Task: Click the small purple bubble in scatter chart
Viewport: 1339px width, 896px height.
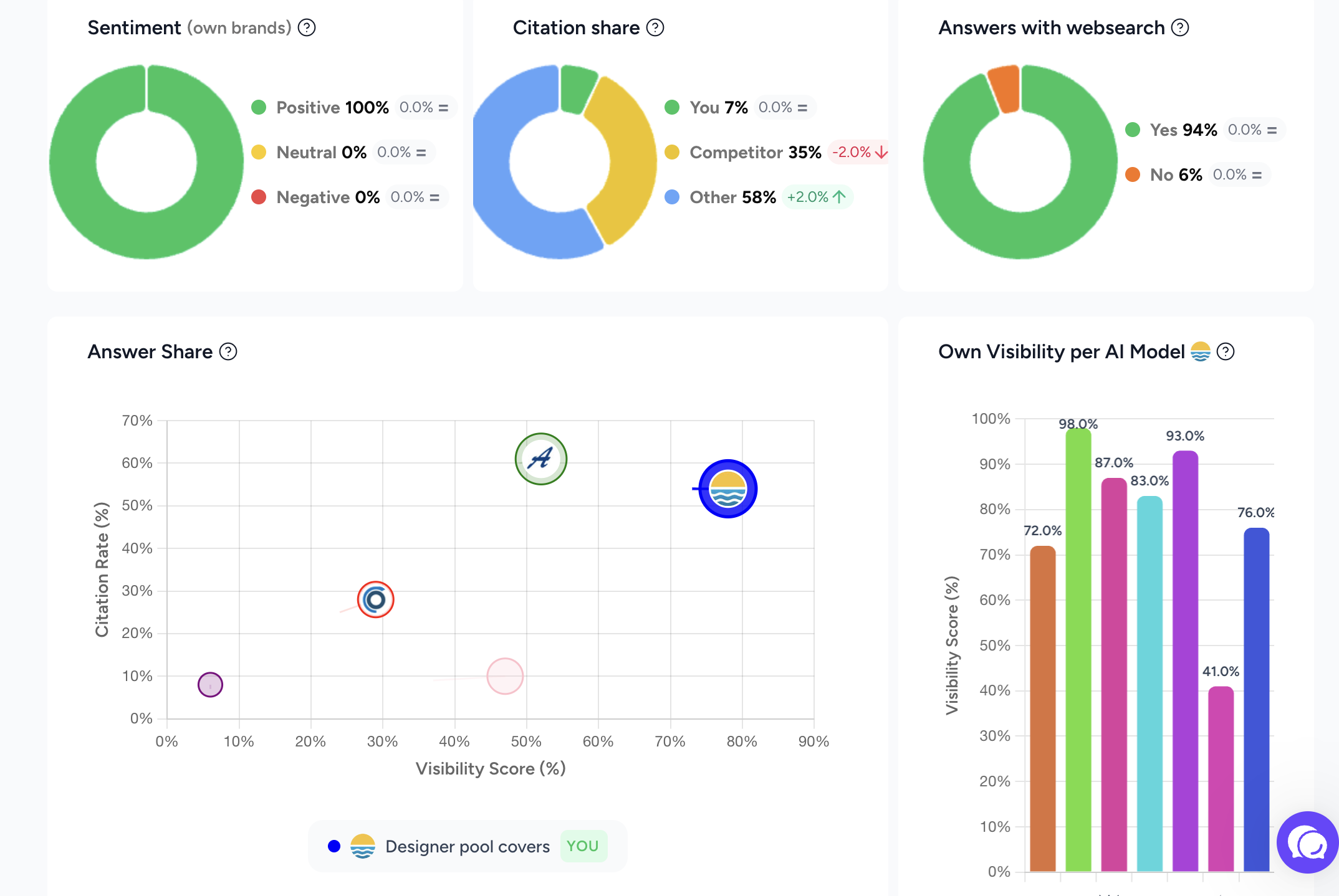Action: click(x=210, y=685)
